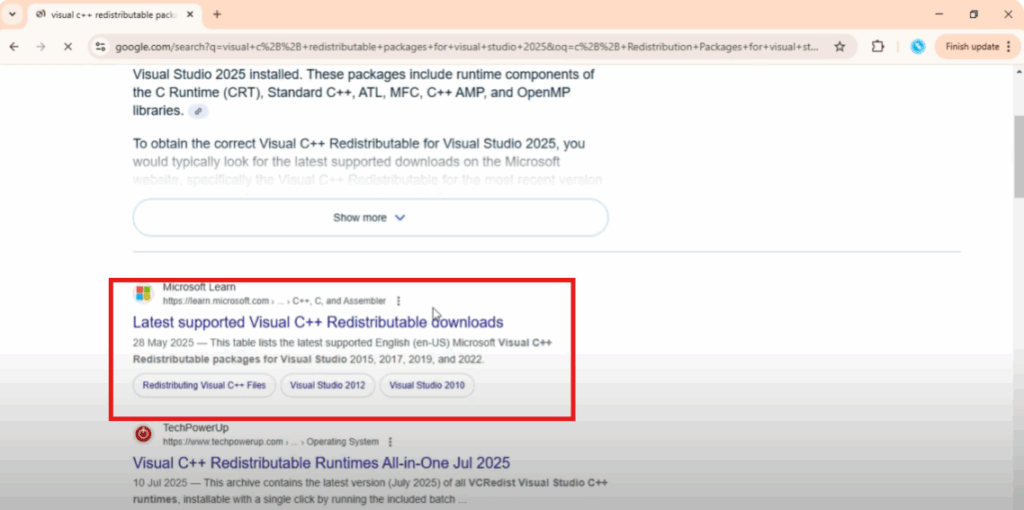Screen dimensions: 1024x510
Task: Stop loading the current page
Action: pos(67,46)
